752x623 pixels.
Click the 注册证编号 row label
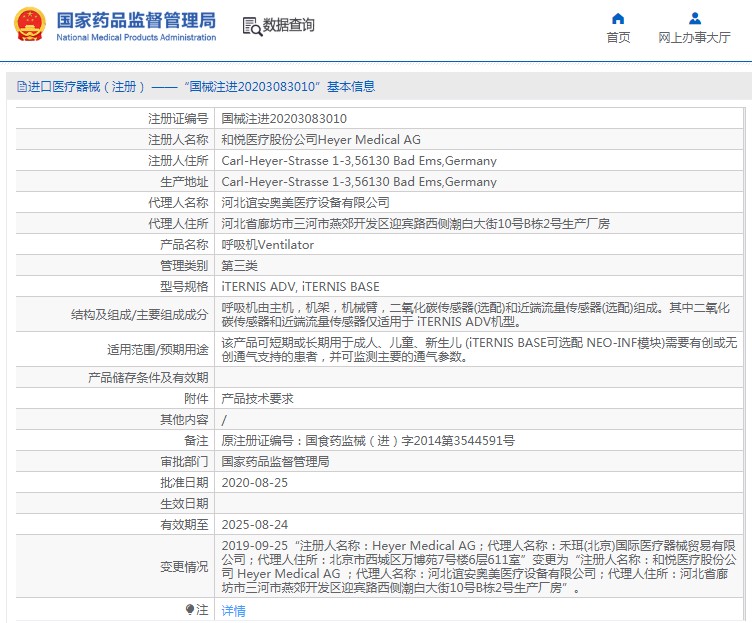[178, 118]
